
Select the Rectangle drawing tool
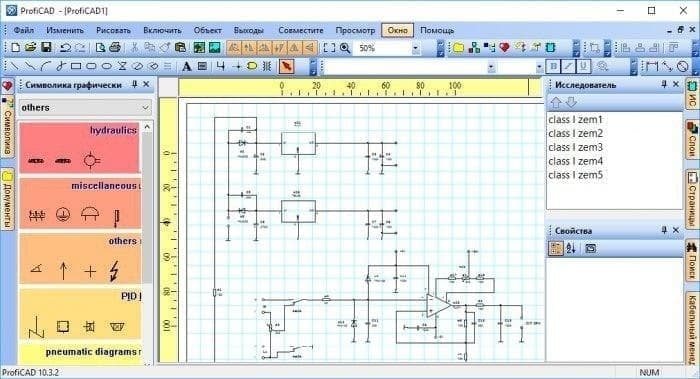coord(76,67)
